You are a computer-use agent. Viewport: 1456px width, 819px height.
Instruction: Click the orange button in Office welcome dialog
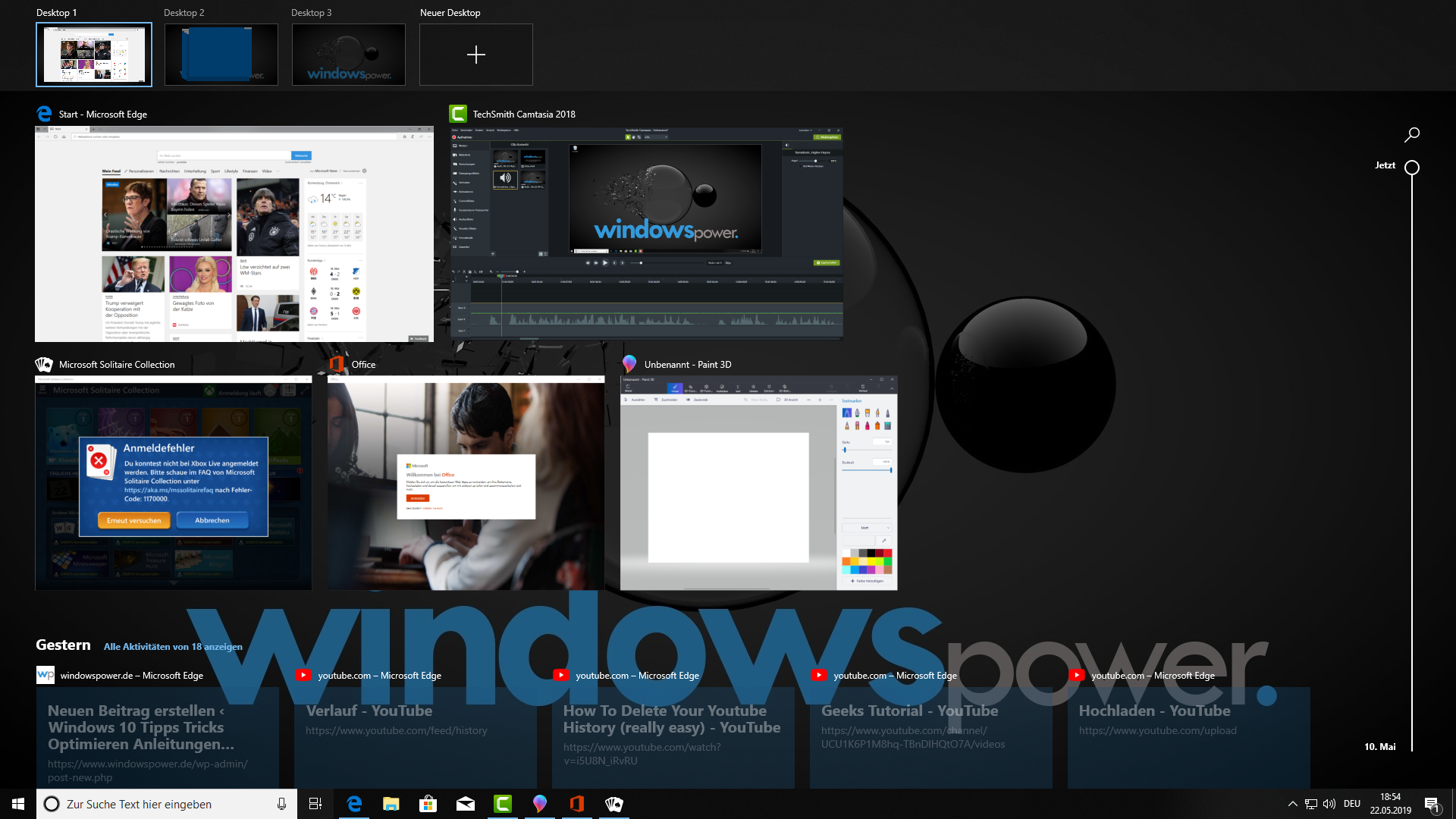tap(418, 498)
